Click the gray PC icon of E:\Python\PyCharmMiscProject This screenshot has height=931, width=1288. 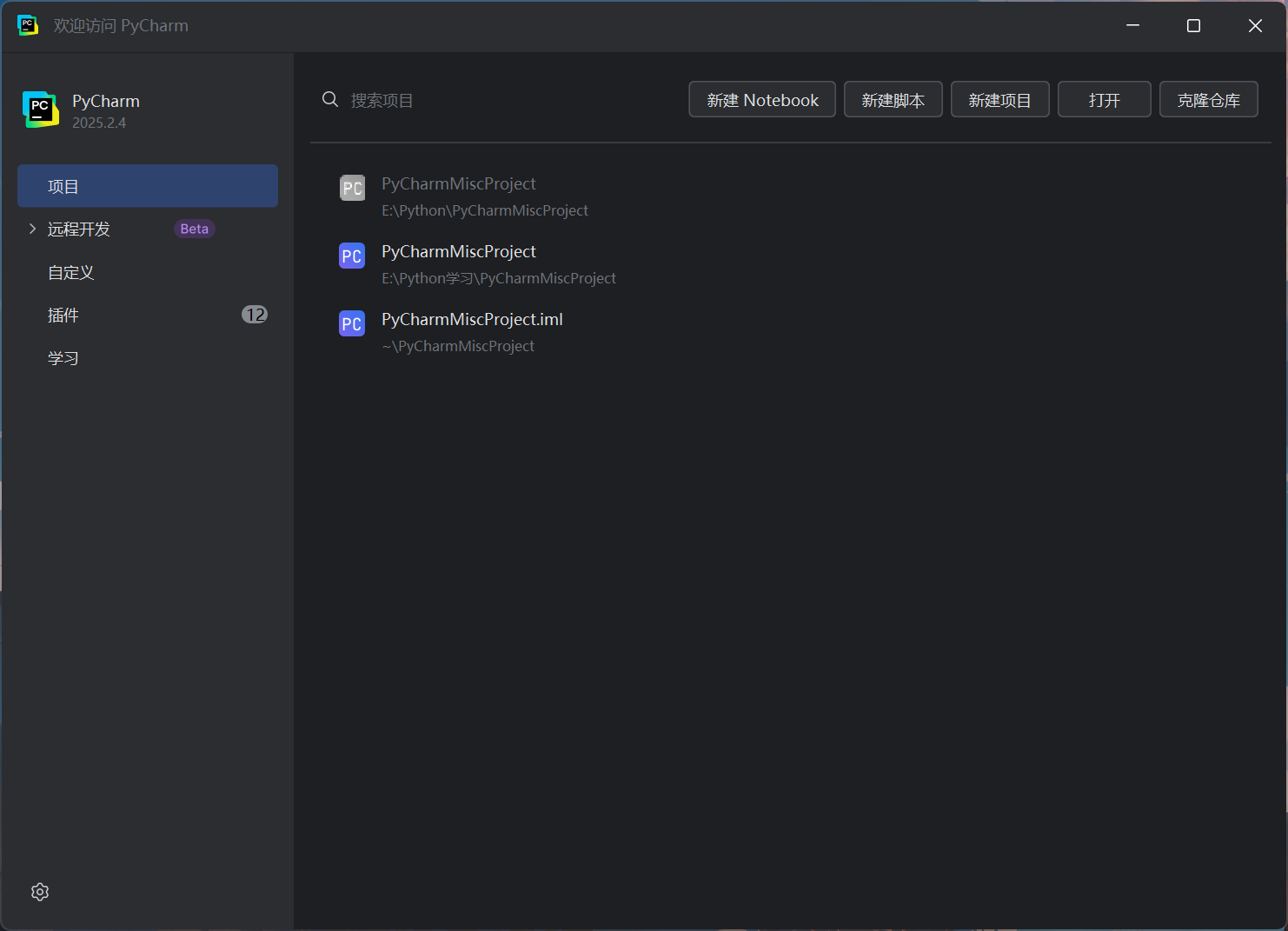pyautogui.click(x=352, y=188)
